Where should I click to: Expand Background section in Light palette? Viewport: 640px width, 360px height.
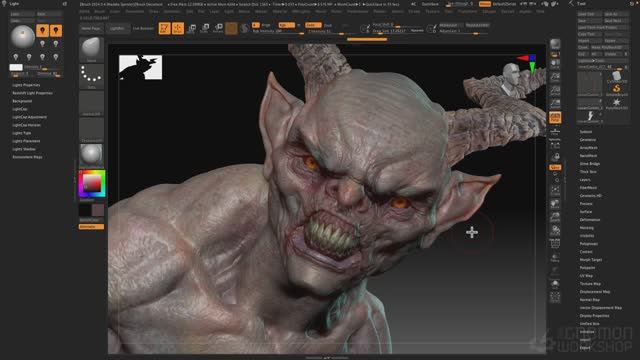pyautogui.click(x=22, y=101)
